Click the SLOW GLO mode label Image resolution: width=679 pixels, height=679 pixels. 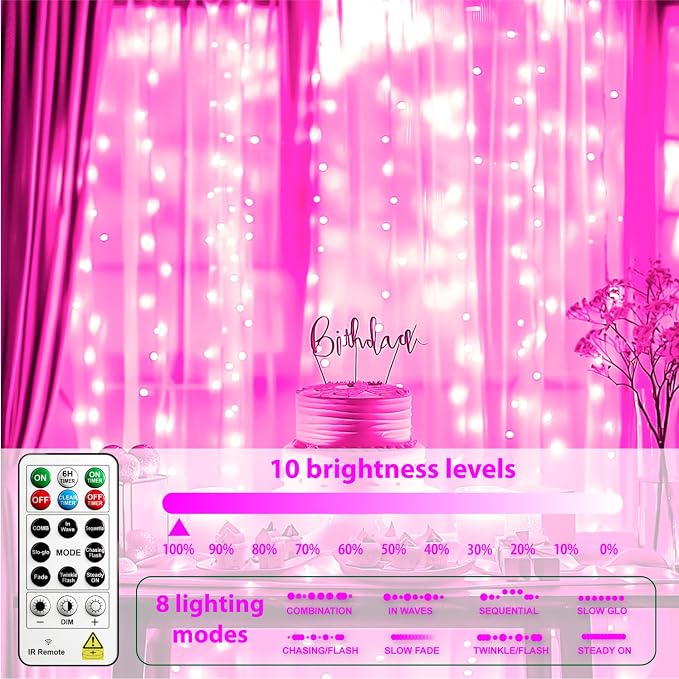tap(602, 611)
